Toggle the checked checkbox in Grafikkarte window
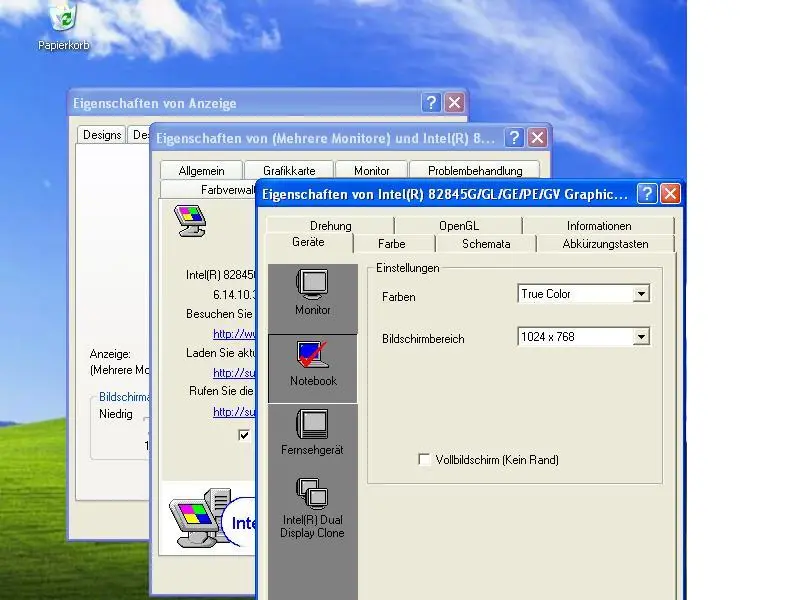Viewport: 800px width, 600px height. 244,435
